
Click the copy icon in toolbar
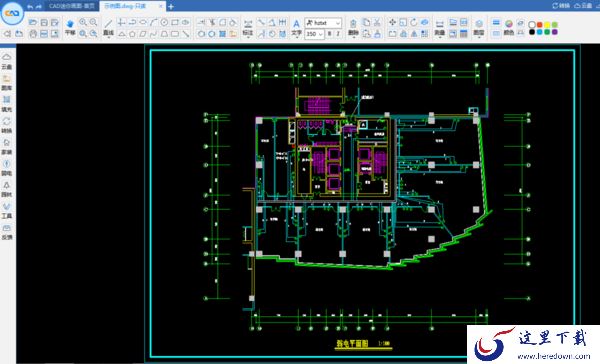pyautogui.click(x=366, y=22)
